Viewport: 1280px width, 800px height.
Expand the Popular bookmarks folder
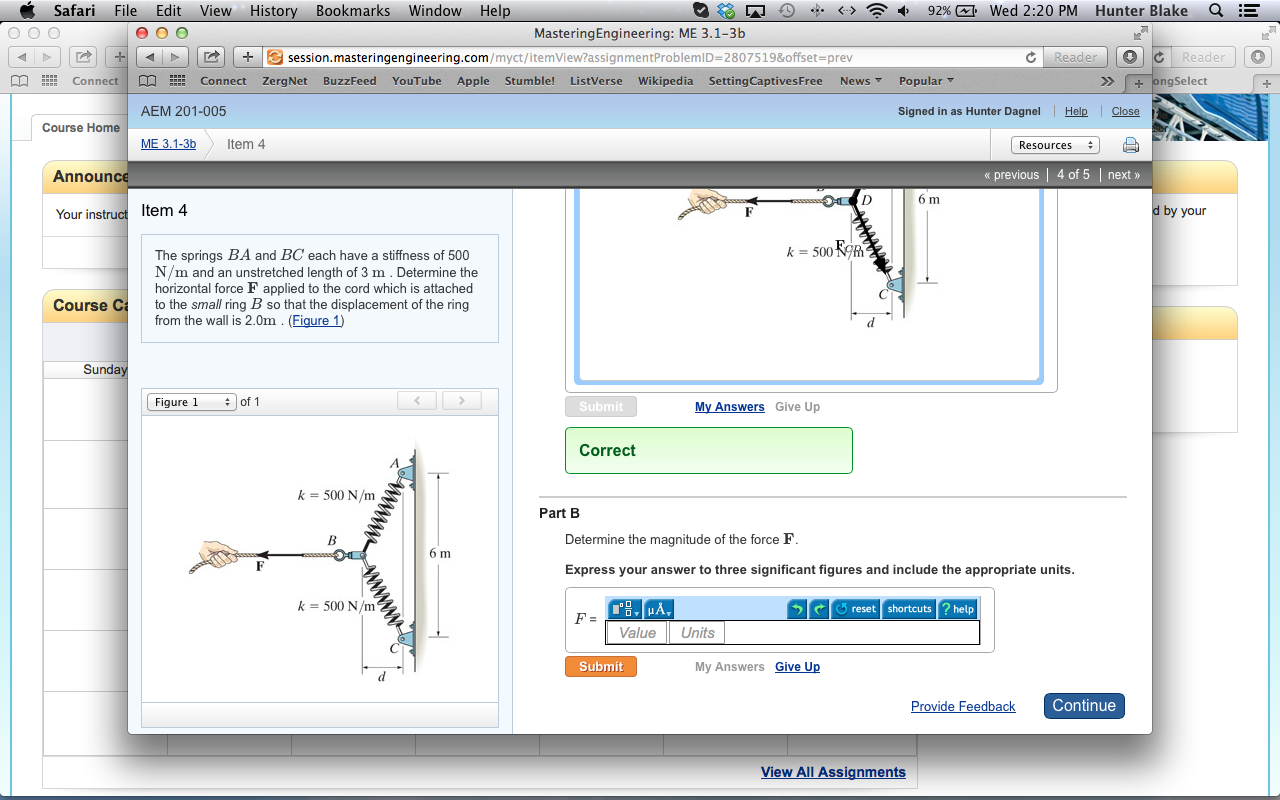[926, 81]
